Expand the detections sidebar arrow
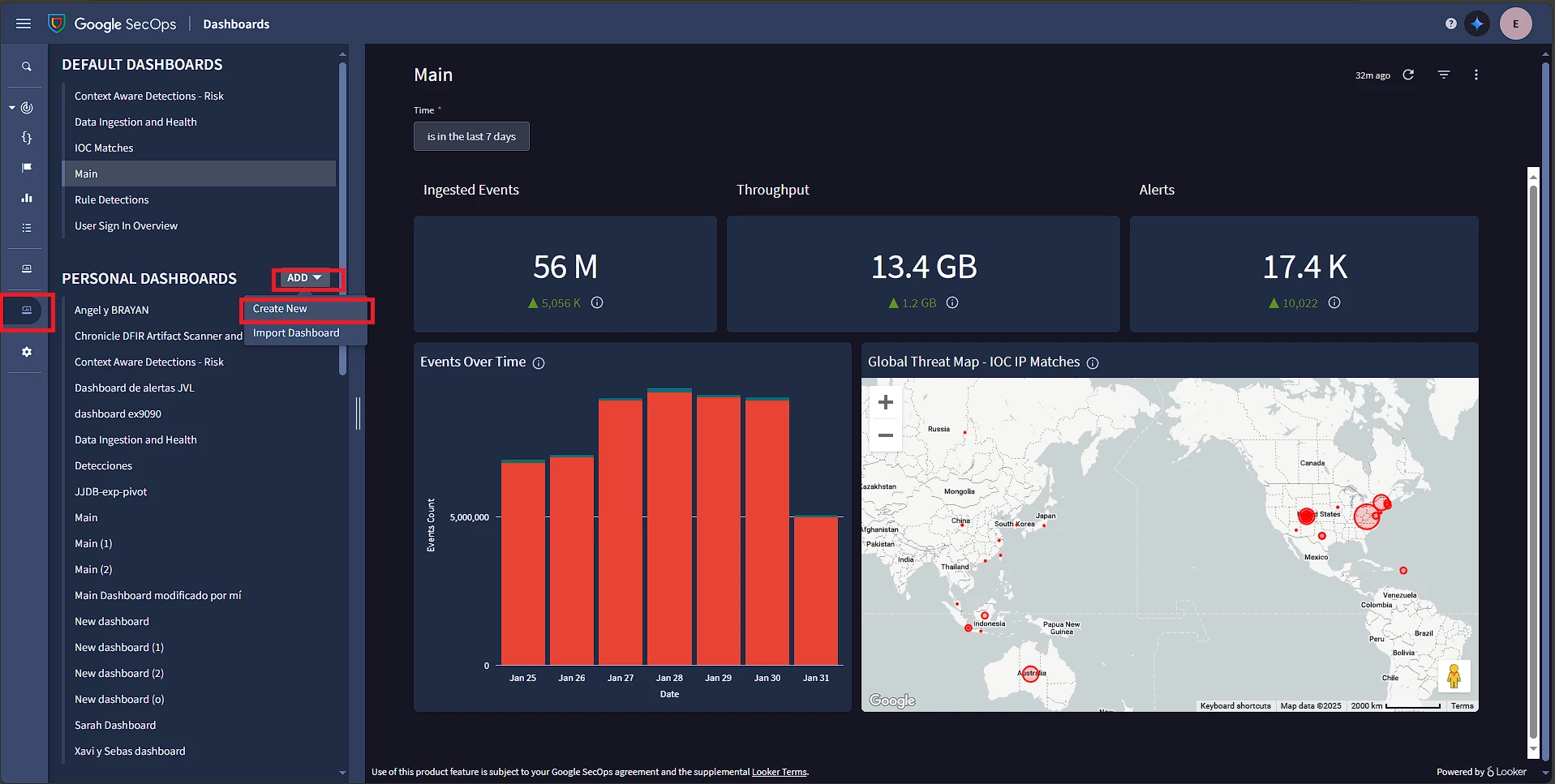Image resolution: width=1555 pixels, height=784 pixels. click(12, 107)
